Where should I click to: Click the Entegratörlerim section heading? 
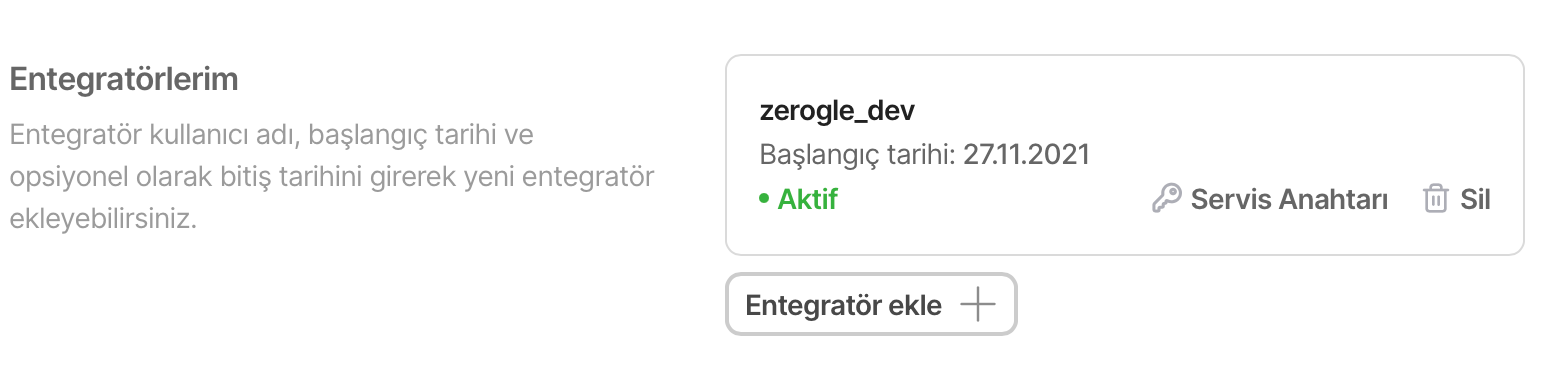(x=124, y=80)
